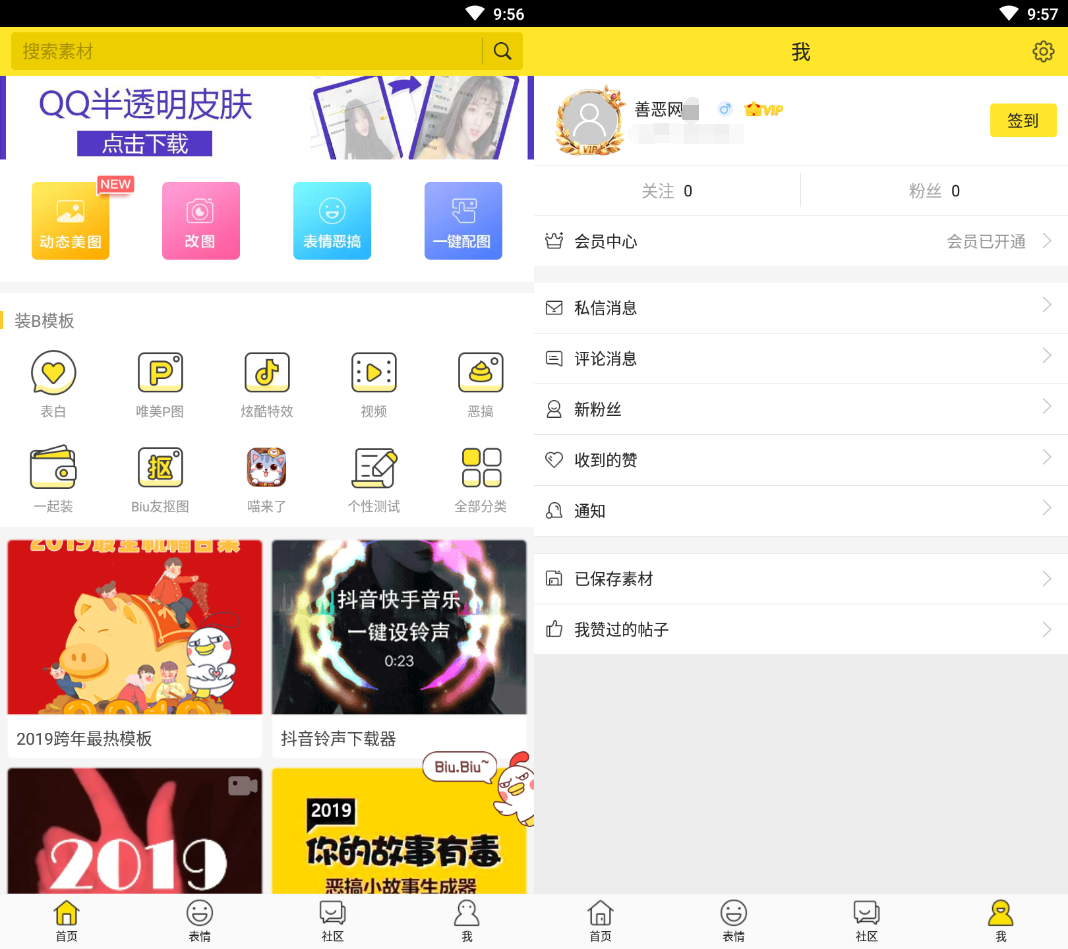Open 我赞过的帖子 list entry
This screenshot has height=949, width=1068.
pyautogui.click(x=621, y=630)
